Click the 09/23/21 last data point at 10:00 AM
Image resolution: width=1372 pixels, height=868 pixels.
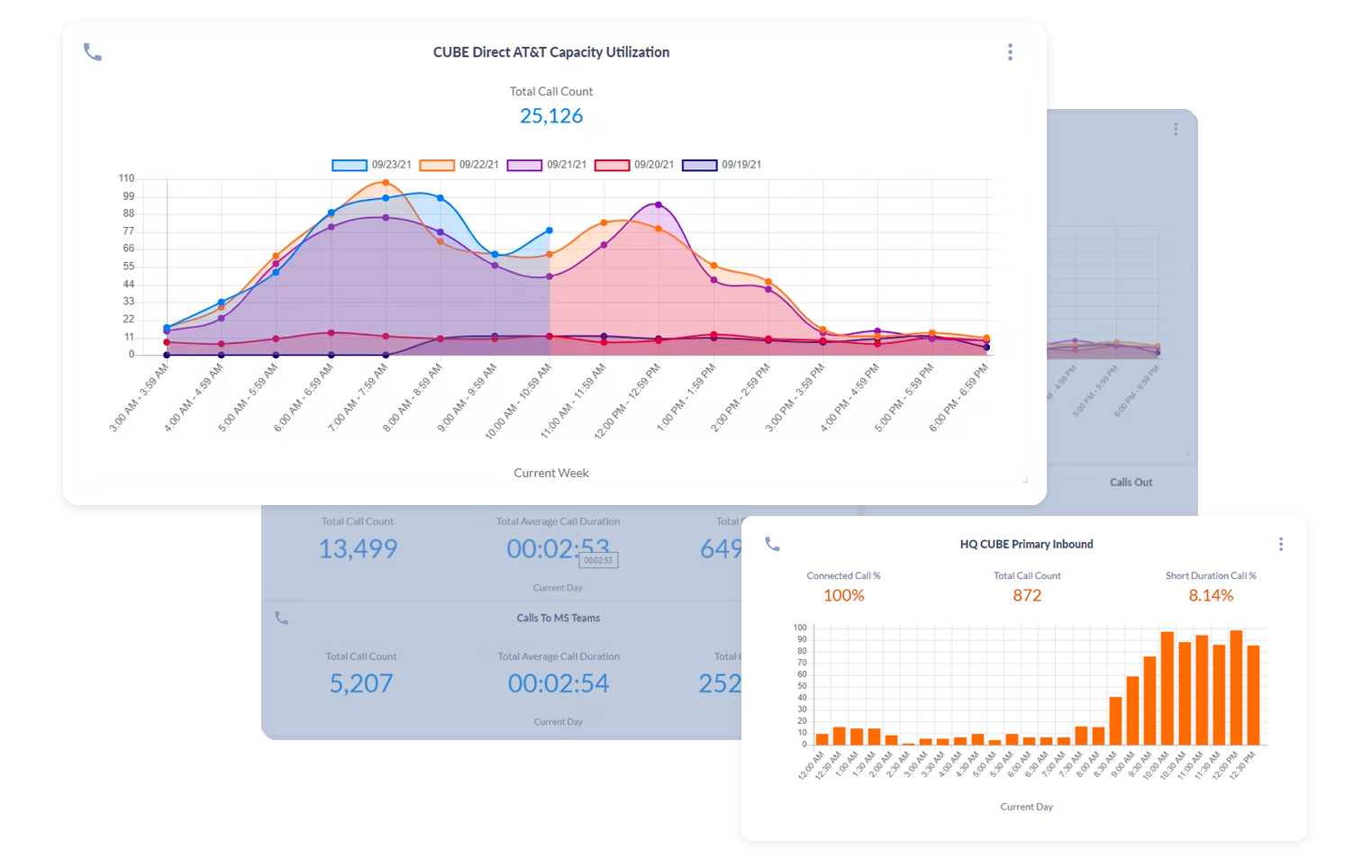pos(550,231)
